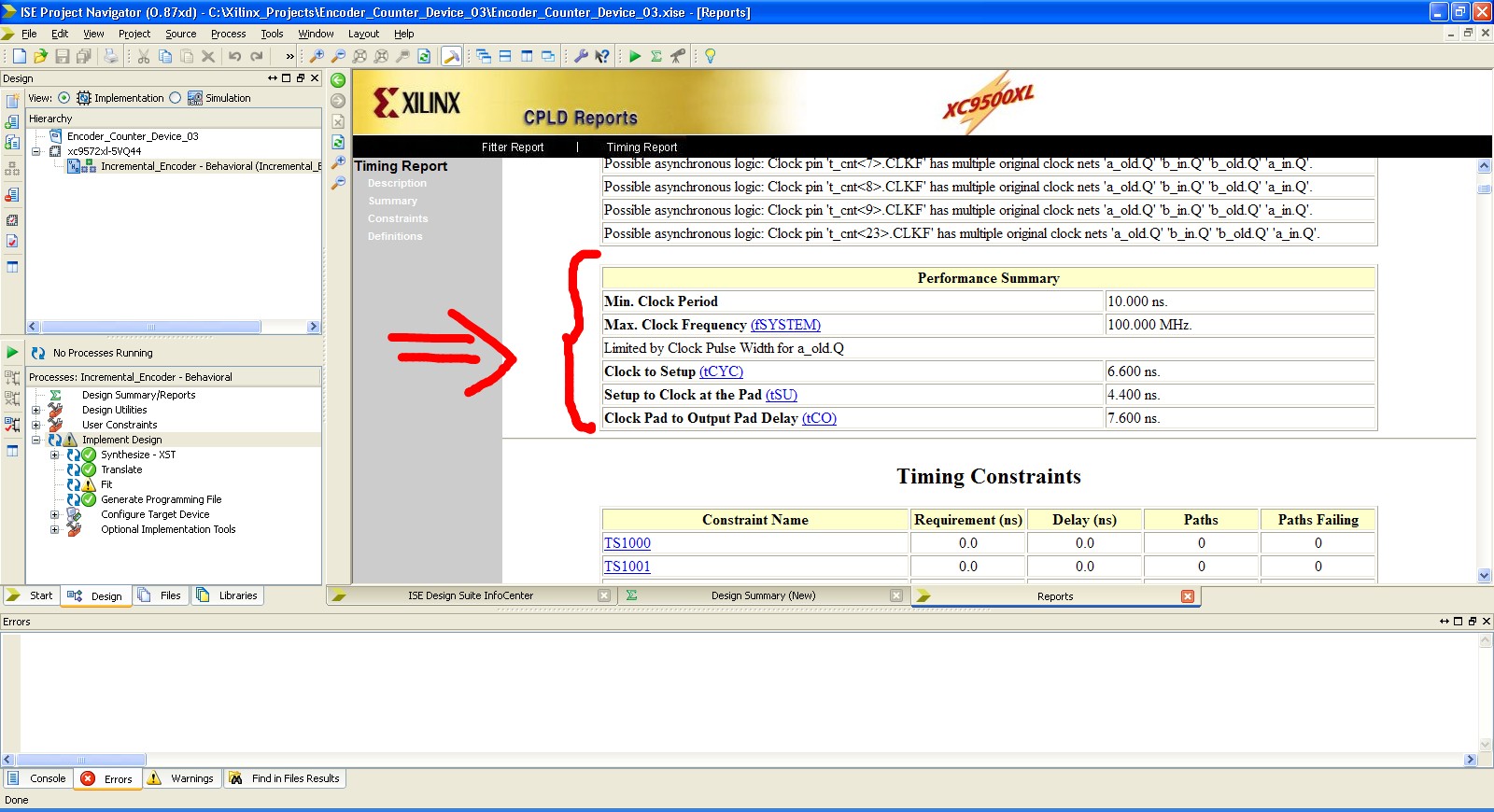Screen dimensions: 1494x812
Task: Expand the Synthesize - XST node
Action: [x=54, y=455]
